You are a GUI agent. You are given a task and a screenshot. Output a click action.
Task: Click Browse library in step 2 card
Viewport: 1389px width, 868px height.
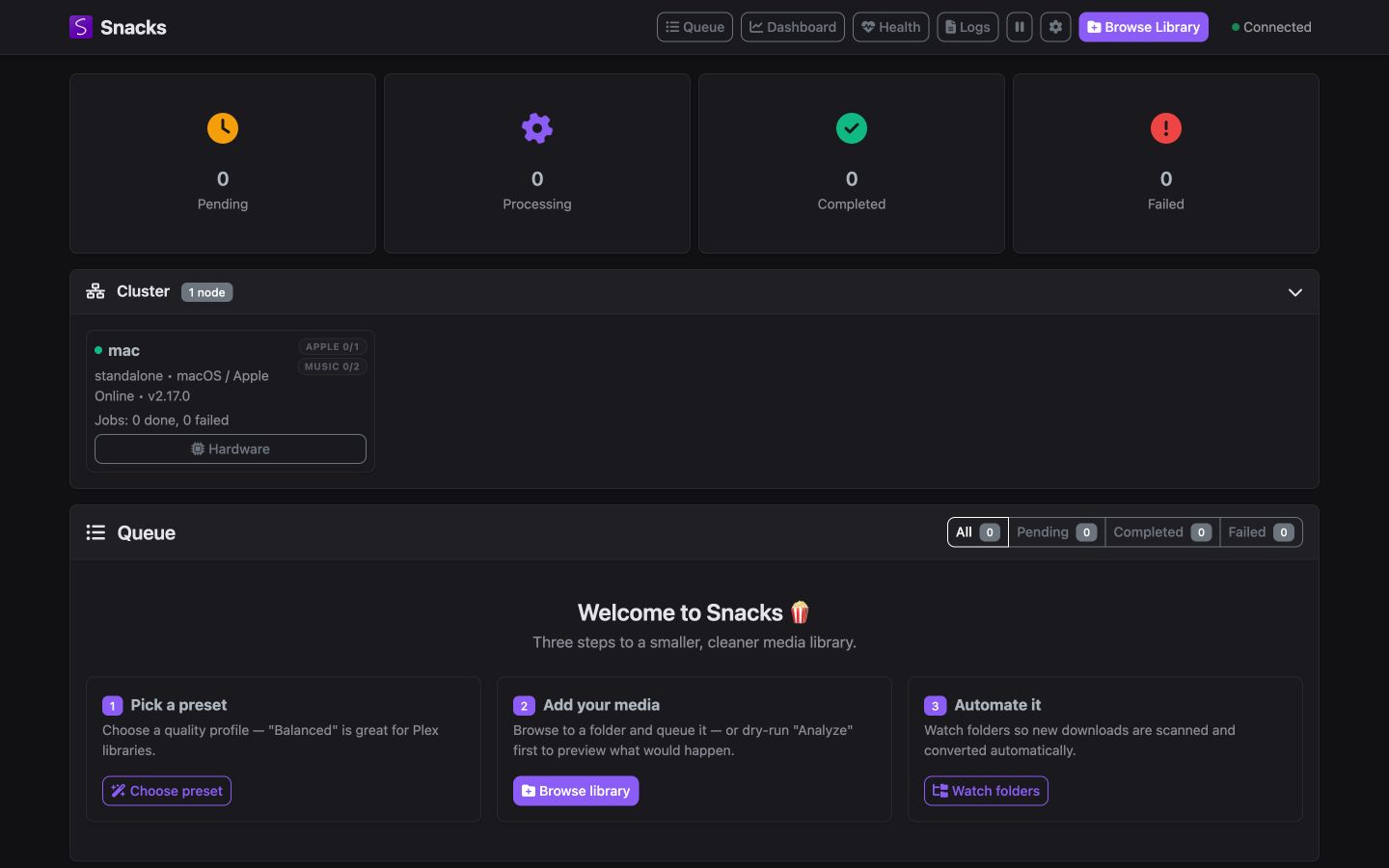(576, 791)
